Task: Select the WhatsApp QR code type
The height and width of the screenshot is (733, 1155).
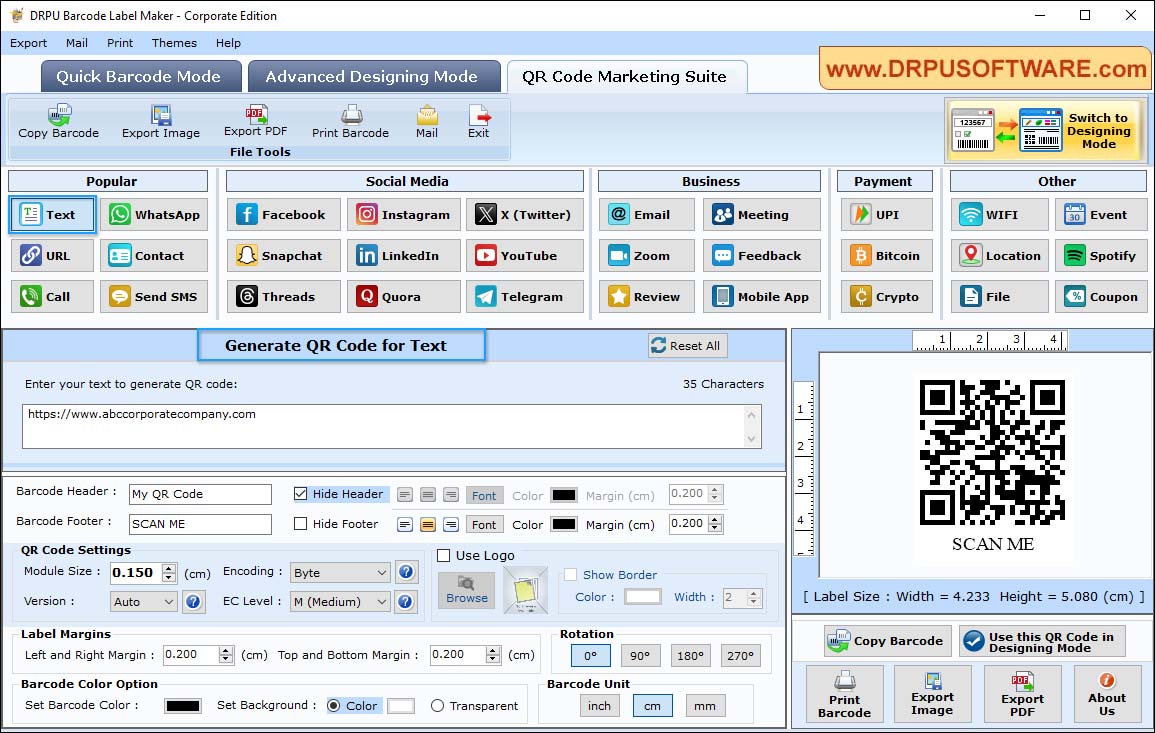Action: coord(154,214)
